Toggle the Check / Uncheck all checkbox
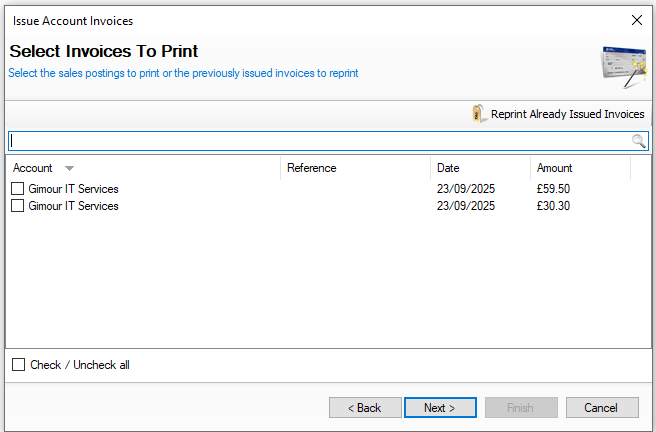The image size is (656, 432). pyautogui.click(x=18, y=365)
